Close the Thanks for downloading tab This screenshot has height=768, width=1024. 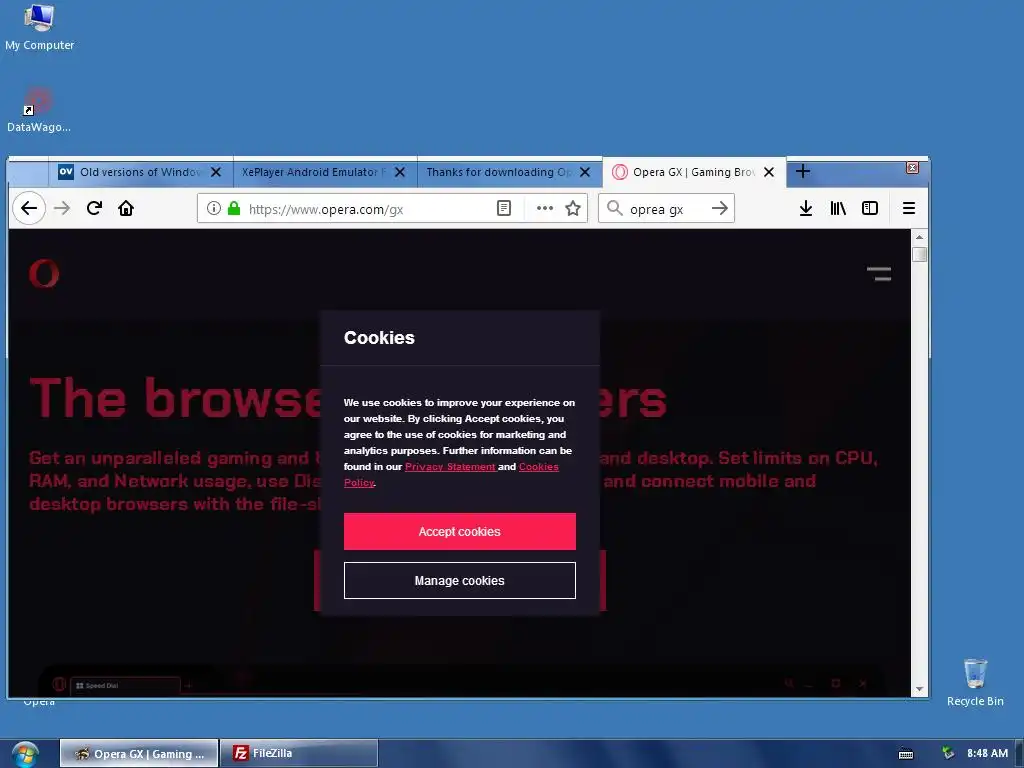[x=584, y=172]
